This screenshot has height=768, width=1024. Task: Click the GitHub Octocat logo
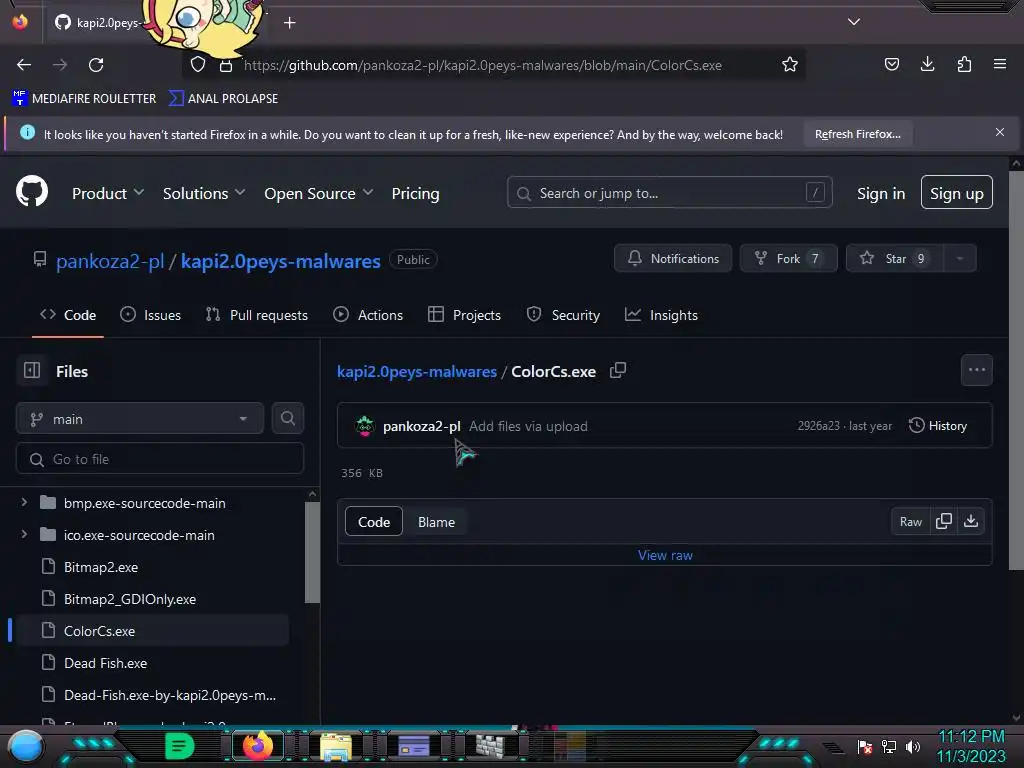coord(32,191)
